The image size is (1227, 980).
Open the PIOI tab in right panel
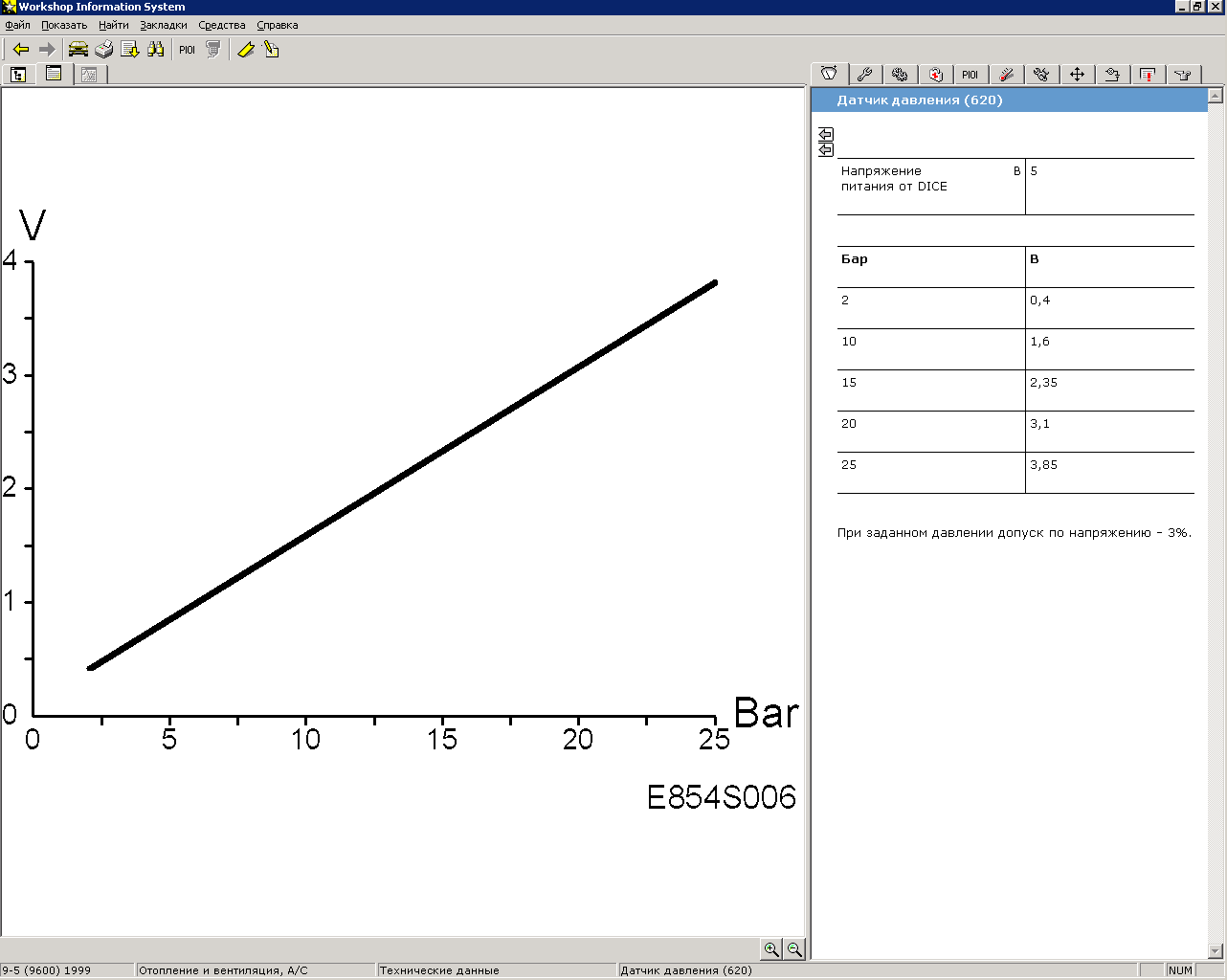pyautogui.click(x=970, y=75)
